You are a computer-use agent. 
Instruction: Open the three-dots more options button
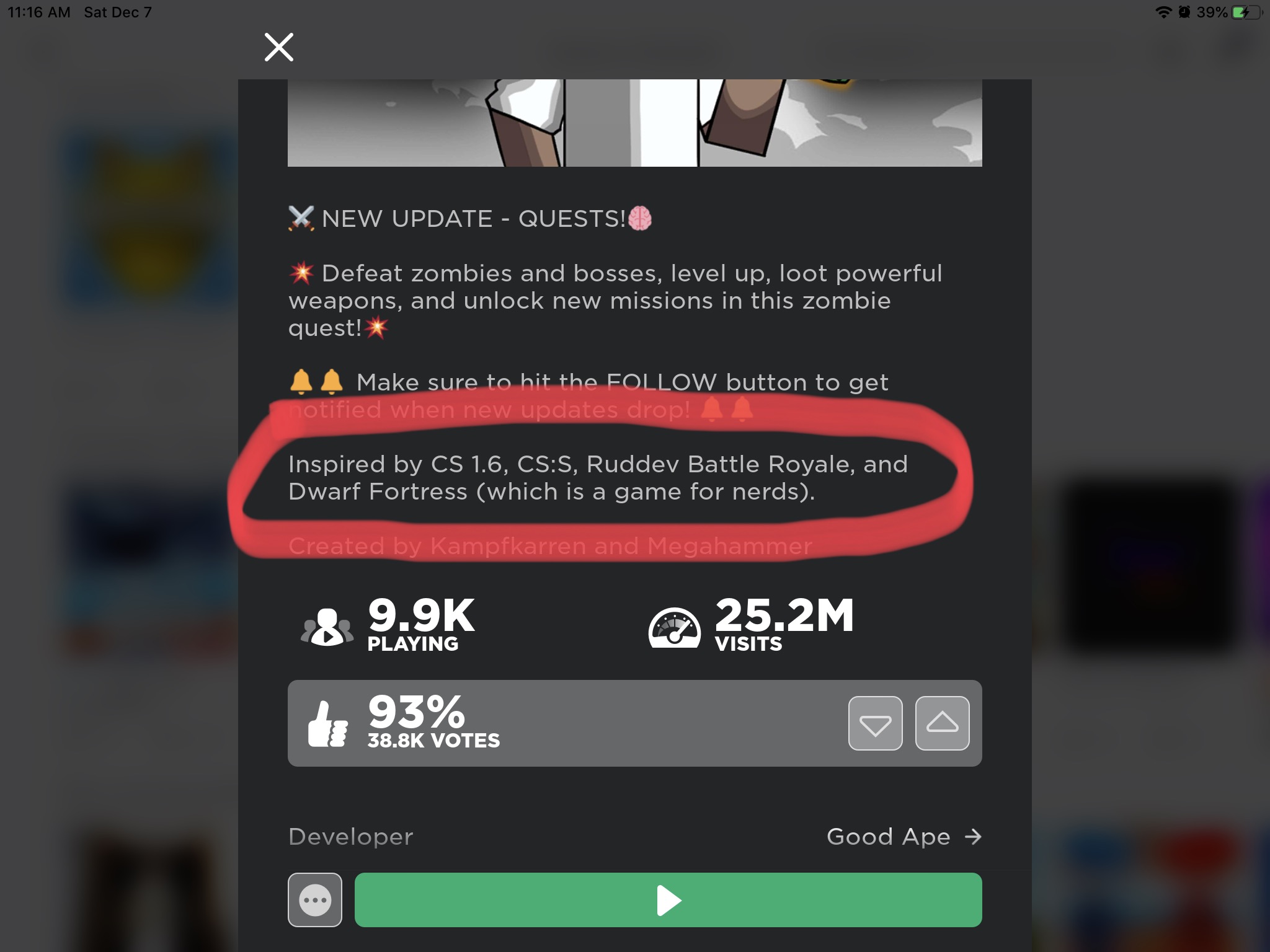[x=315, y=900]
